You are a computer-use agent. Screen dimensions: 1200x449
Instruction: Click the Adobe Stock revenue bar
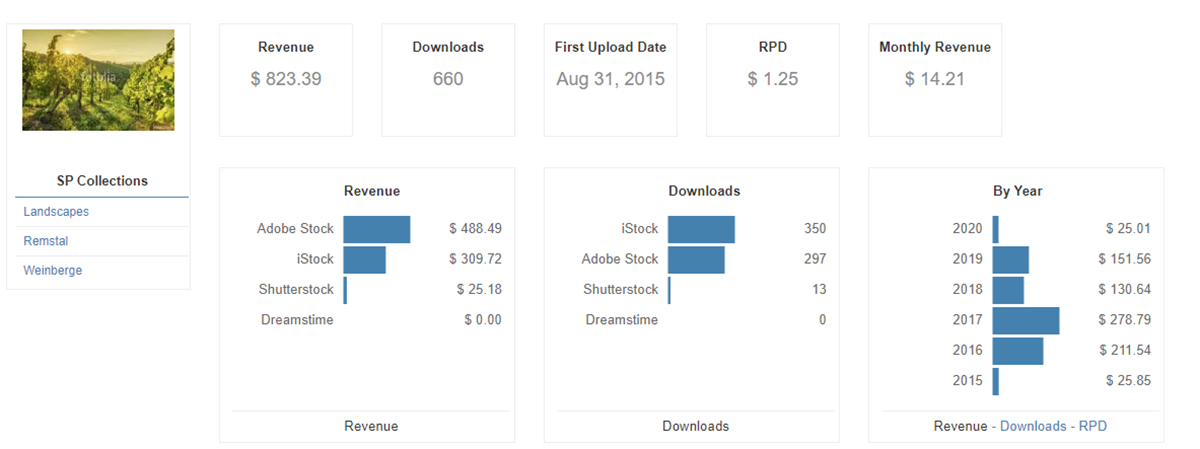(x=377, y=229)
